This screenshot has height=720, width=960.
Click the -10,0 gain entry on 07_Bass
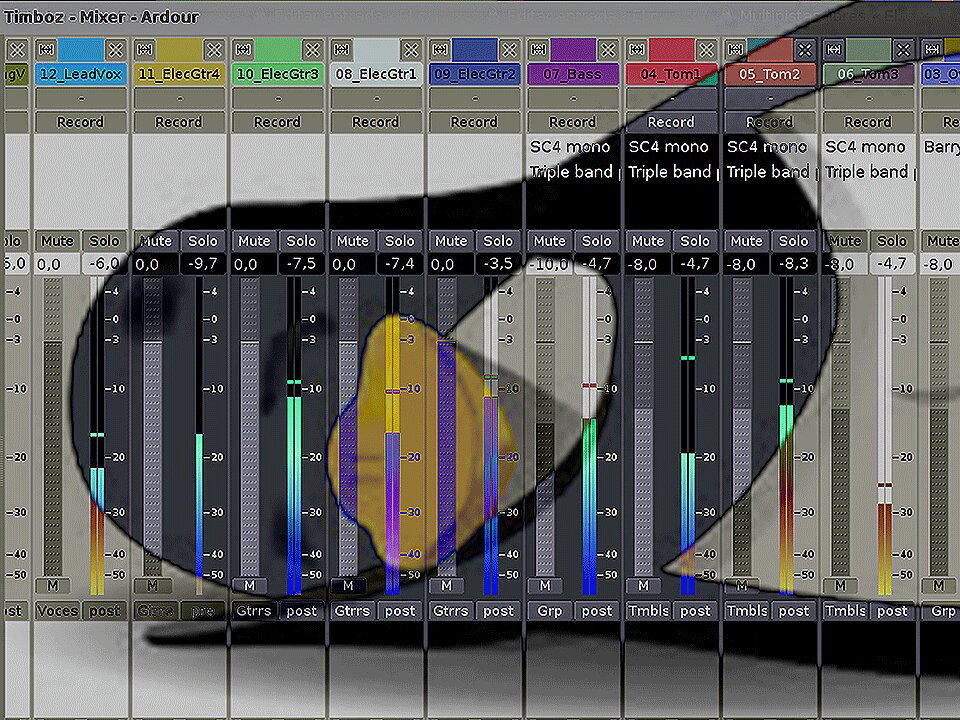pos(550,264)
